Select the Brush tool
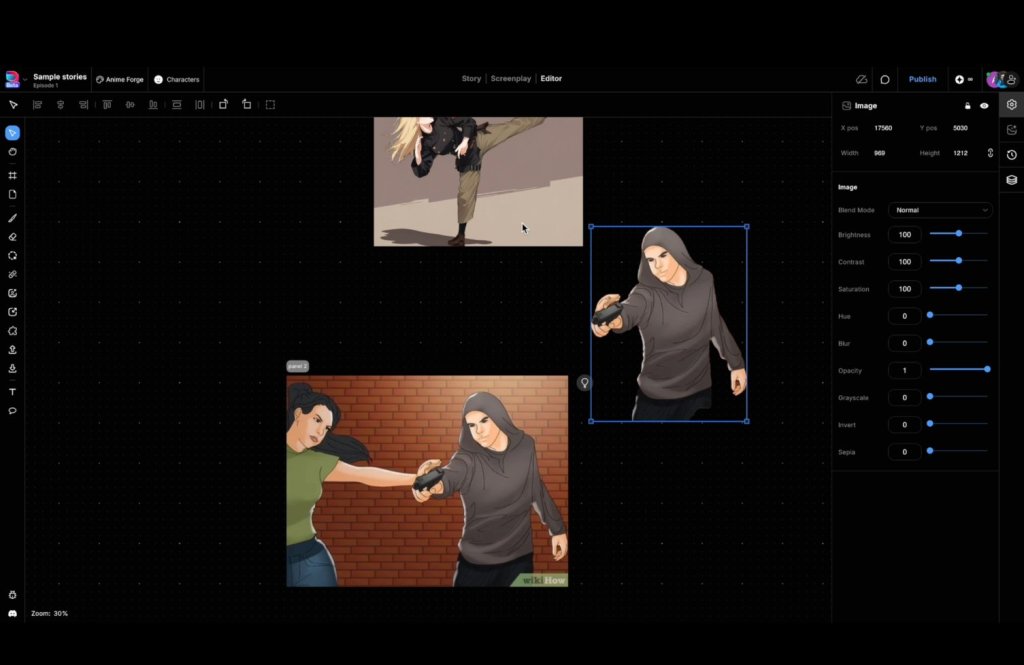Viewport: 1024px width, 665px height. [x=13, y=217]
